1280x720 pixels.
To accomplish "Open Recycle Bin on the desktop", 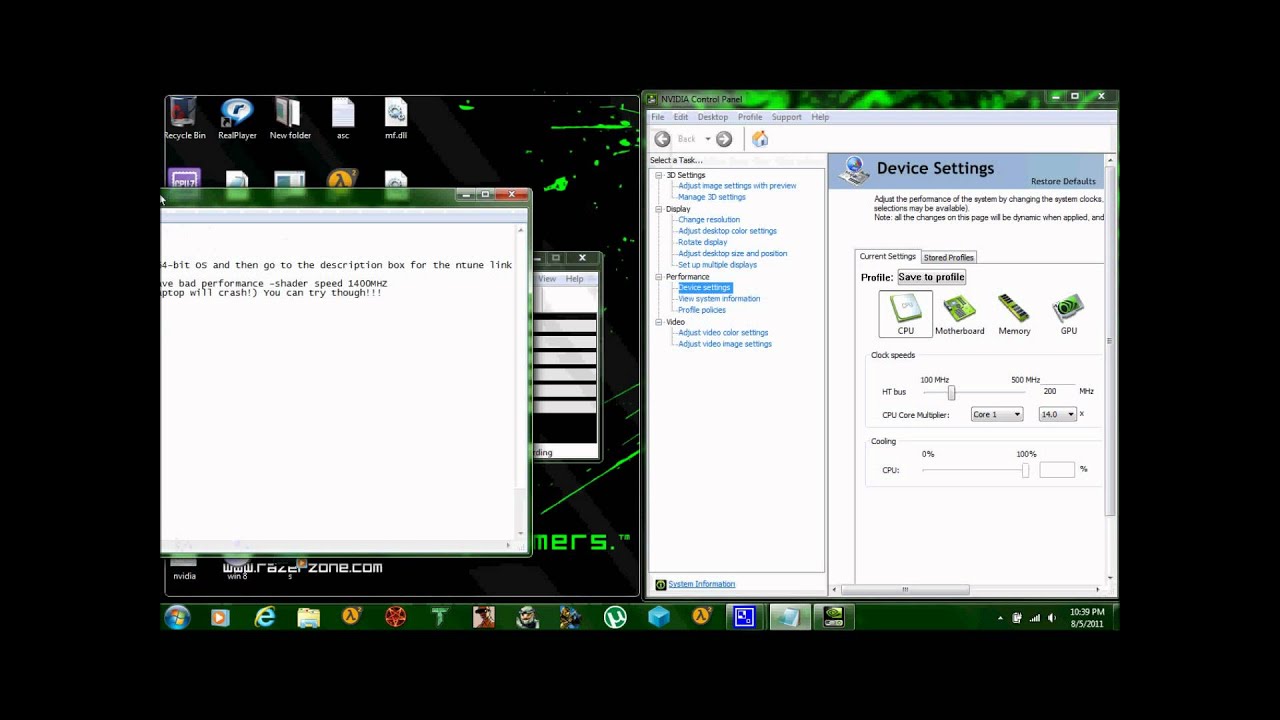I will pos(184,119).
